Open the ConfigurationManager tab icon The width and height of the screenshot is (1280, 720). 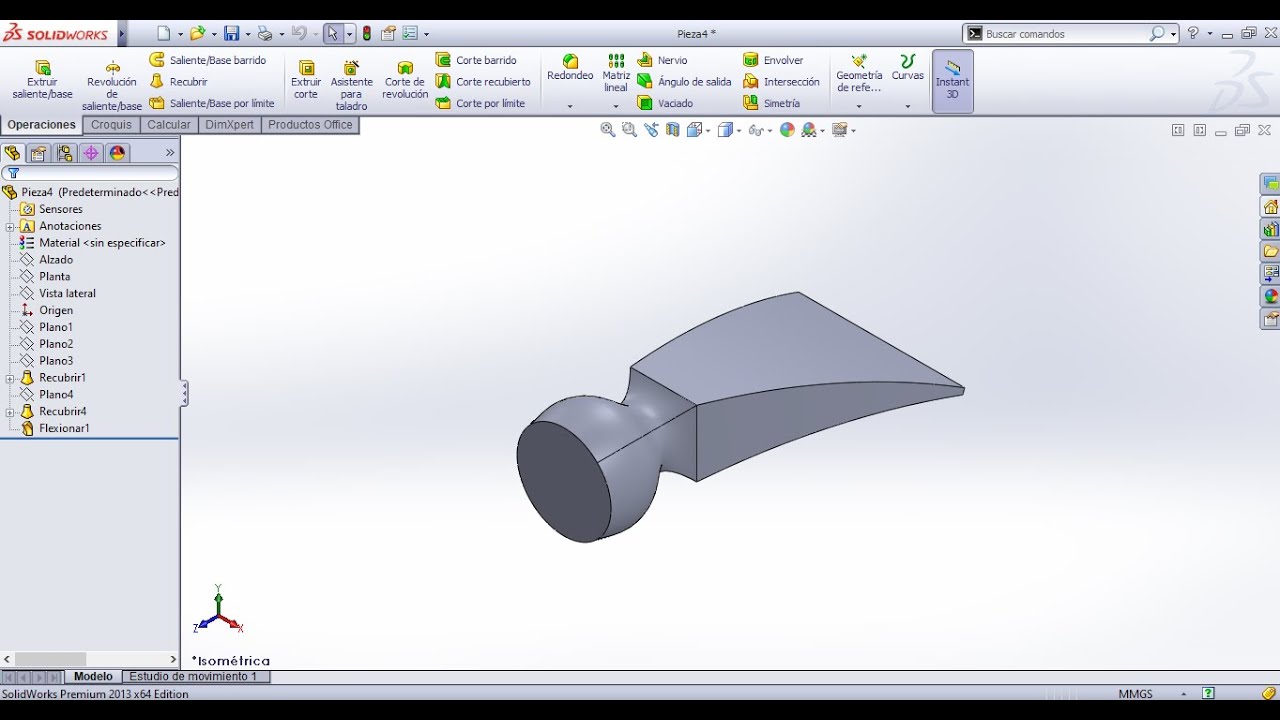point(65,153)
